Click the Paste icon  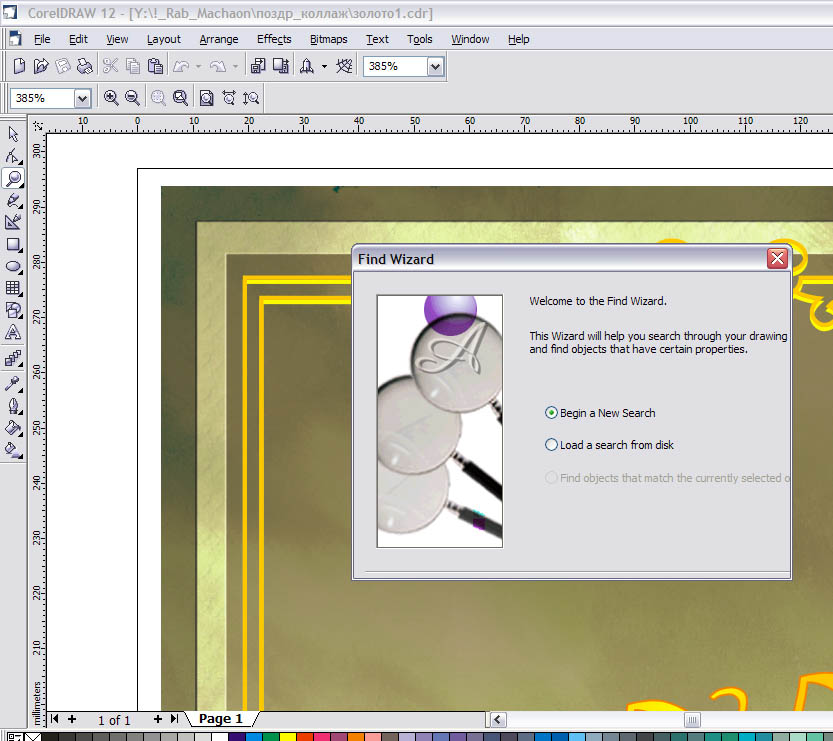[x=155, y=66]
